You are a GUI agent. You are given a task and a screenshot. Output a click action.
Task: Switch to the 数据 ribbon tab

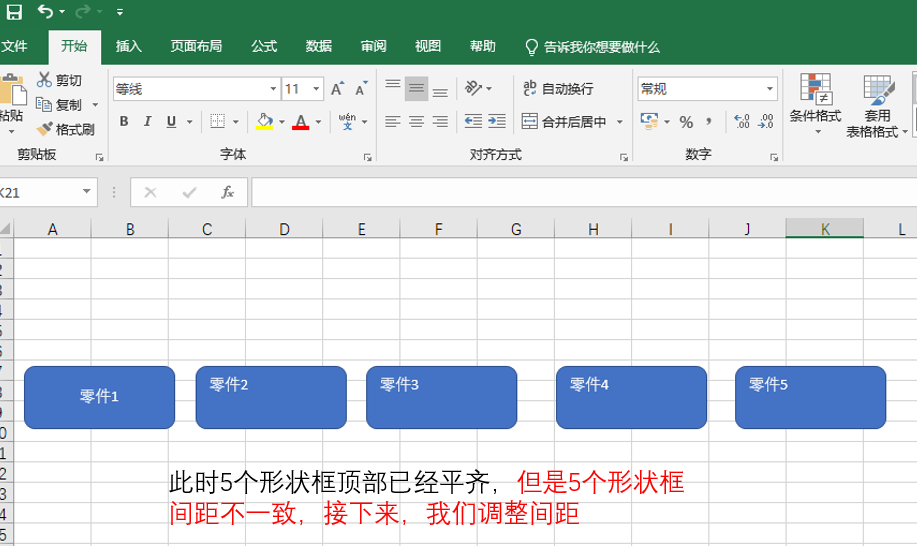coord(319,46)
